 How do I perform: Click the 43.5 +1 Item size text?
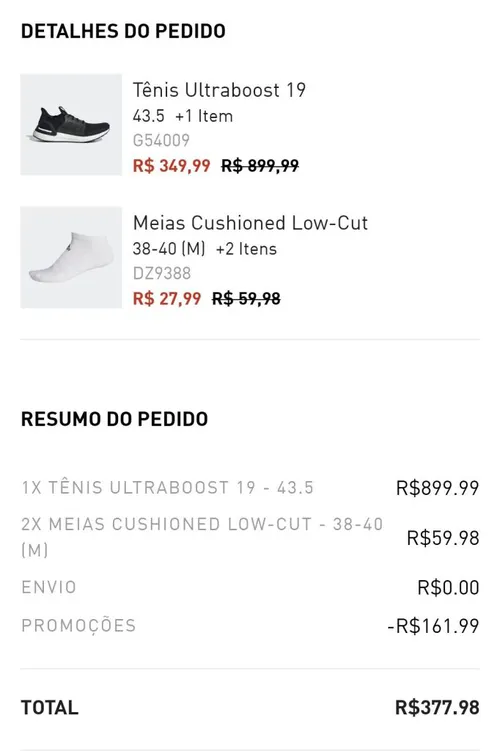(183, 116)
